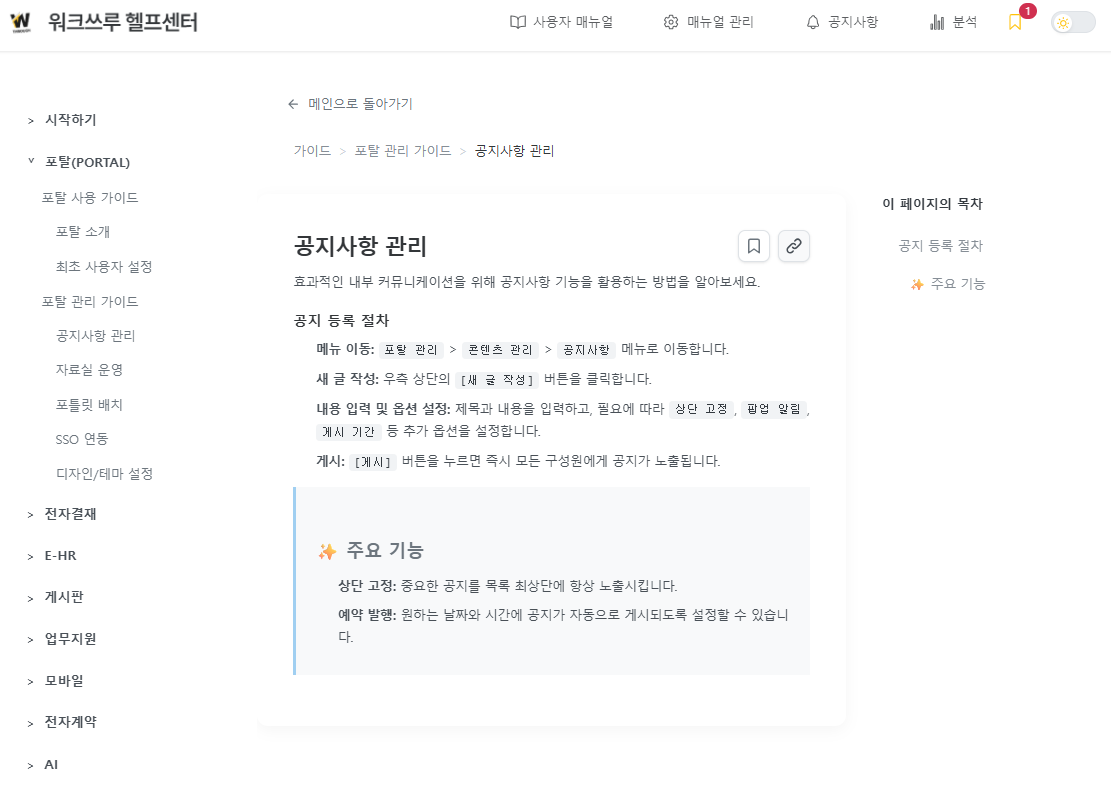
Task: Copy the page link via the chain-link icon
Action: point(794,246)
